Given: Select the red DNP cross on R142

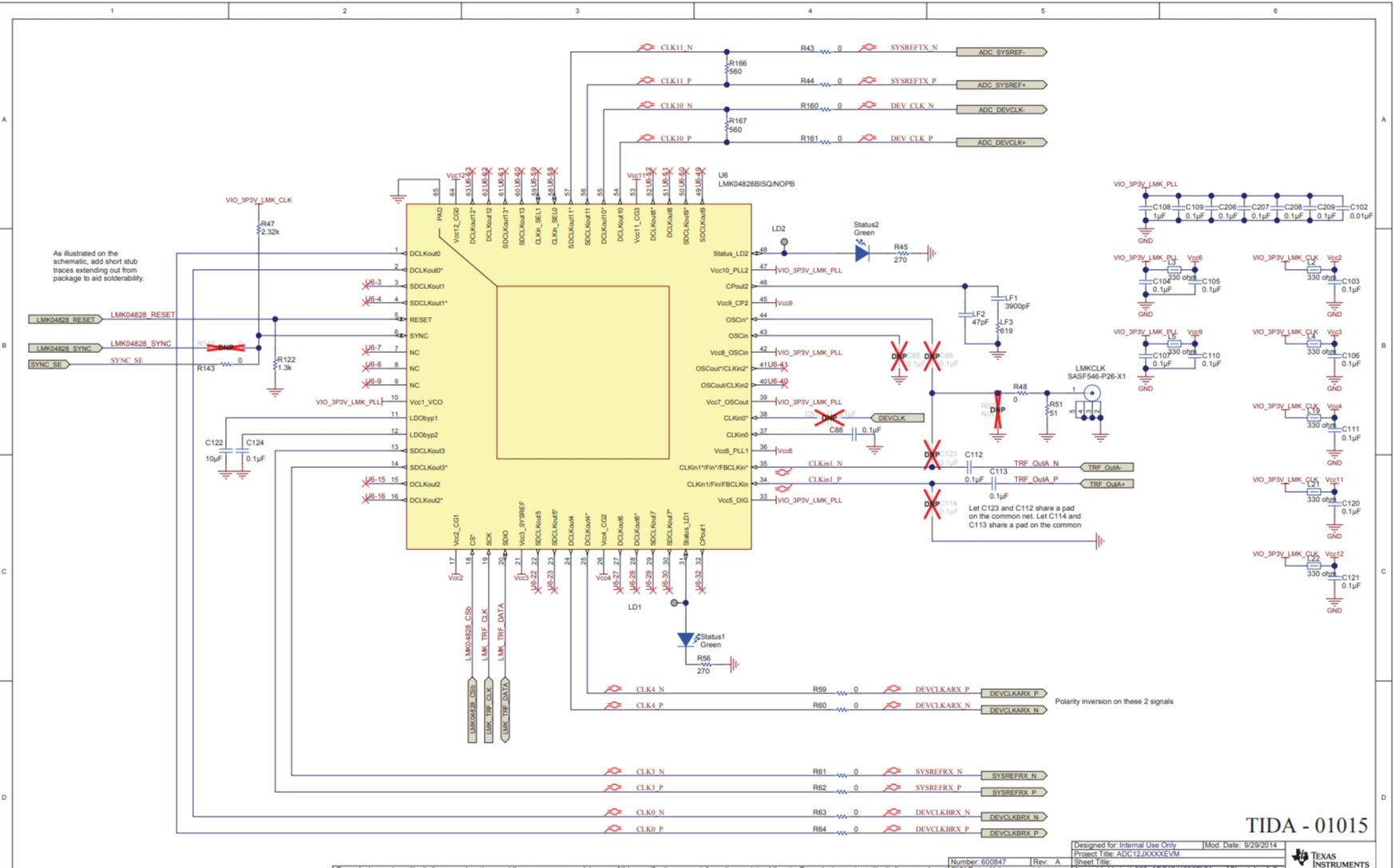Looking at the screenshot, I should tap(225, 347).
